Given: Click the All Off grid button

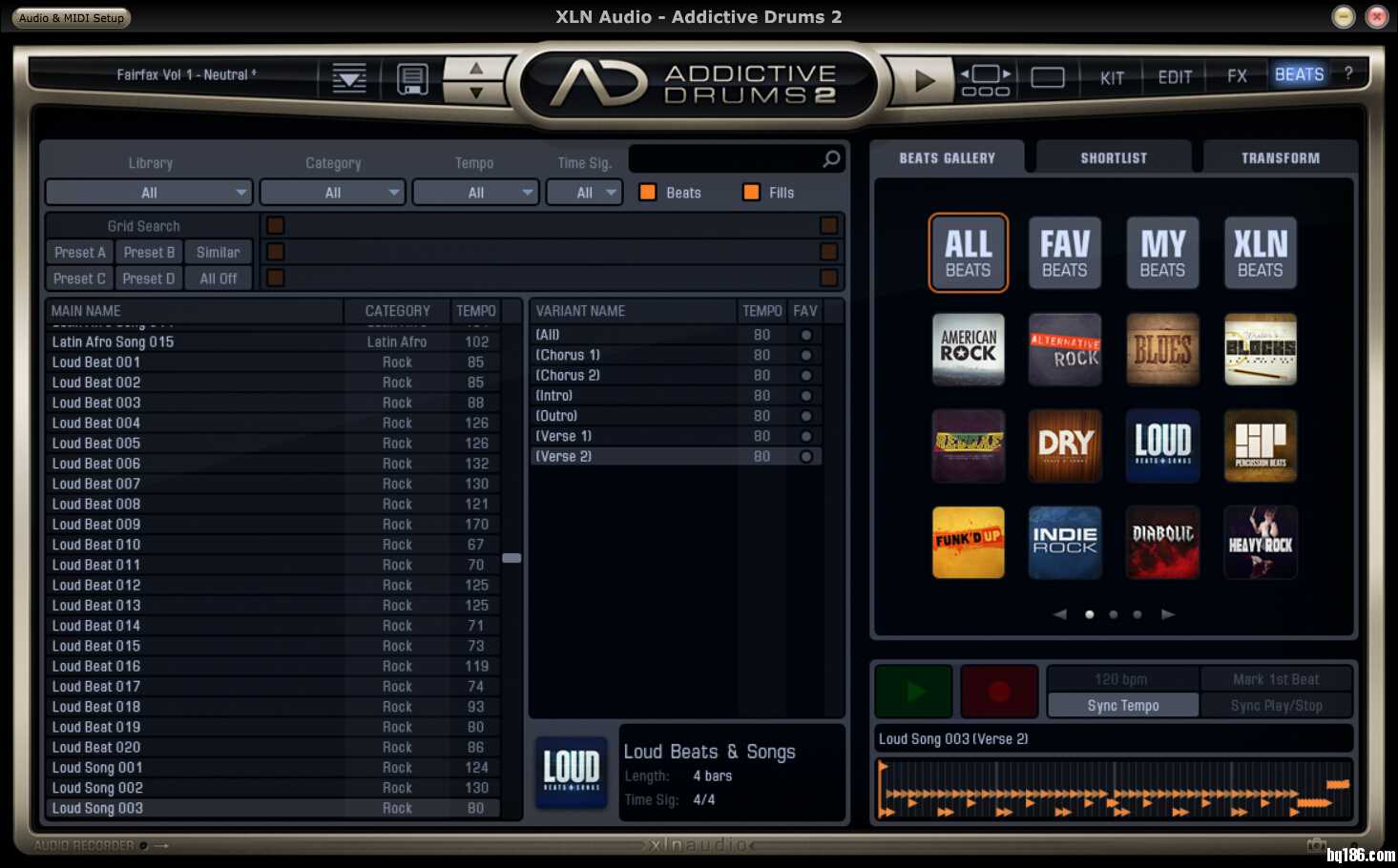Looking at the screenshot, I should [x=219, y=279].
